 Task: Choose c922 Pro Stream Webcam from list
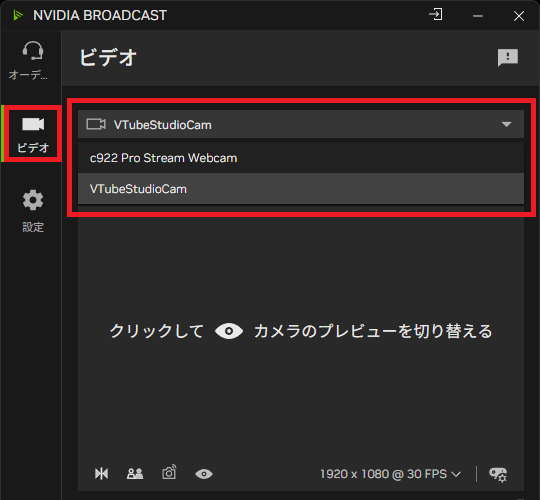(x=301, y=158)
